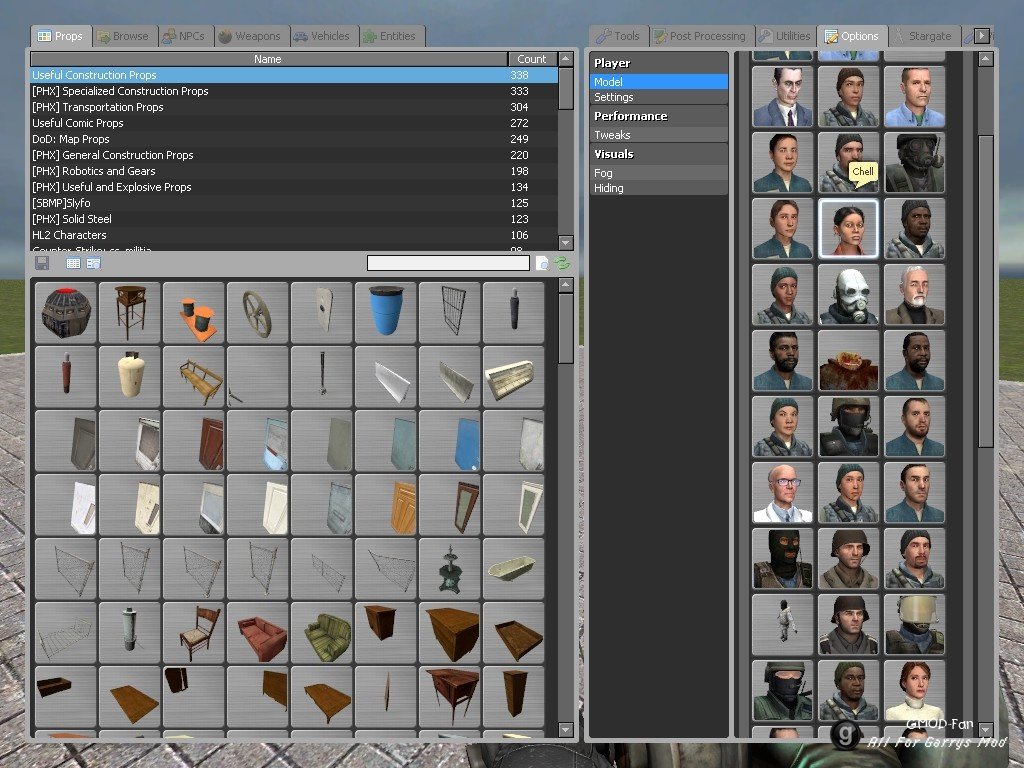
Task: Switch to the Browse tab
Action: 123,36
